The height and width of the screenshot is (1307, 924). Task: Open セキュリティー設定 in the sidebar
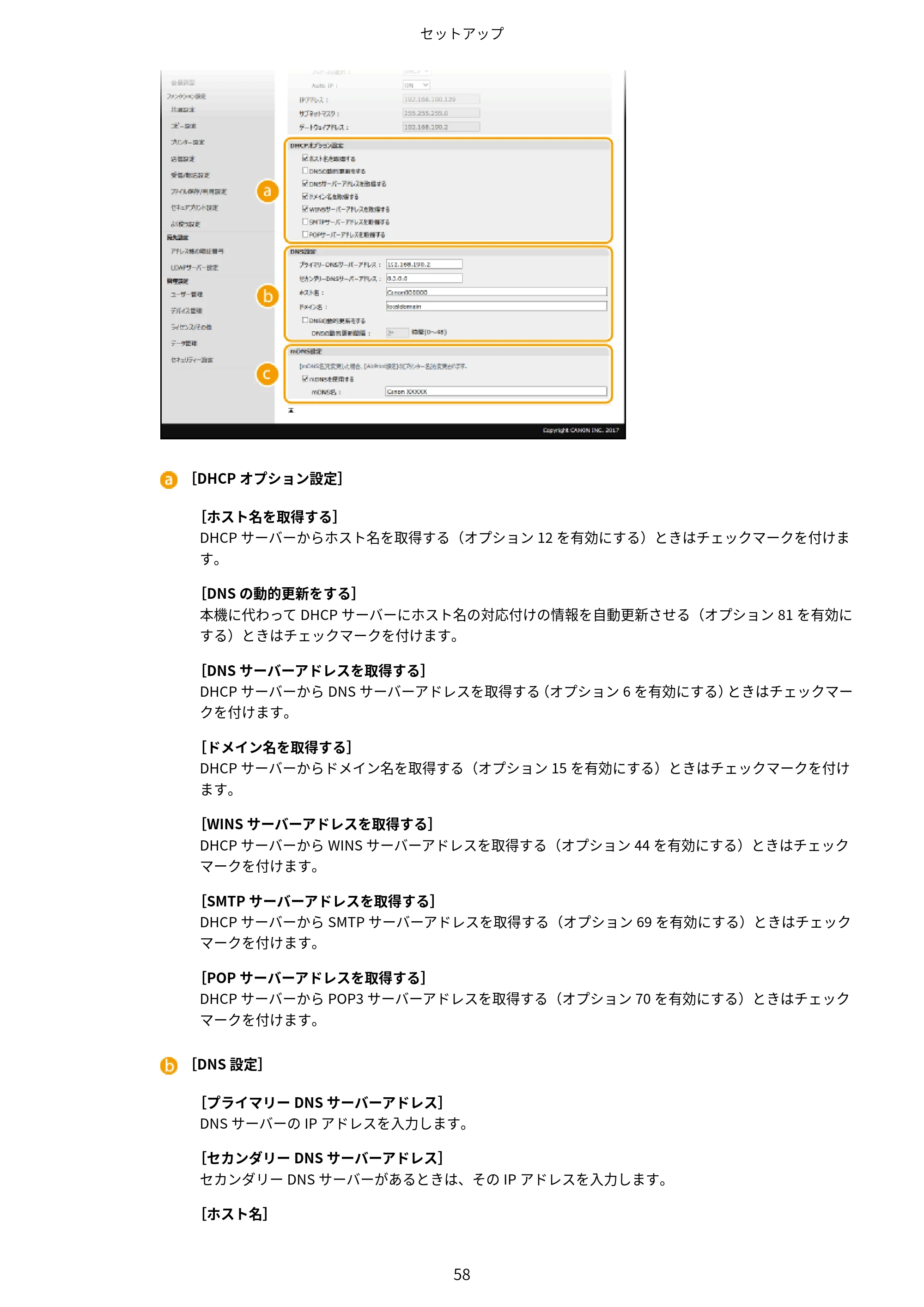[192, 360]
